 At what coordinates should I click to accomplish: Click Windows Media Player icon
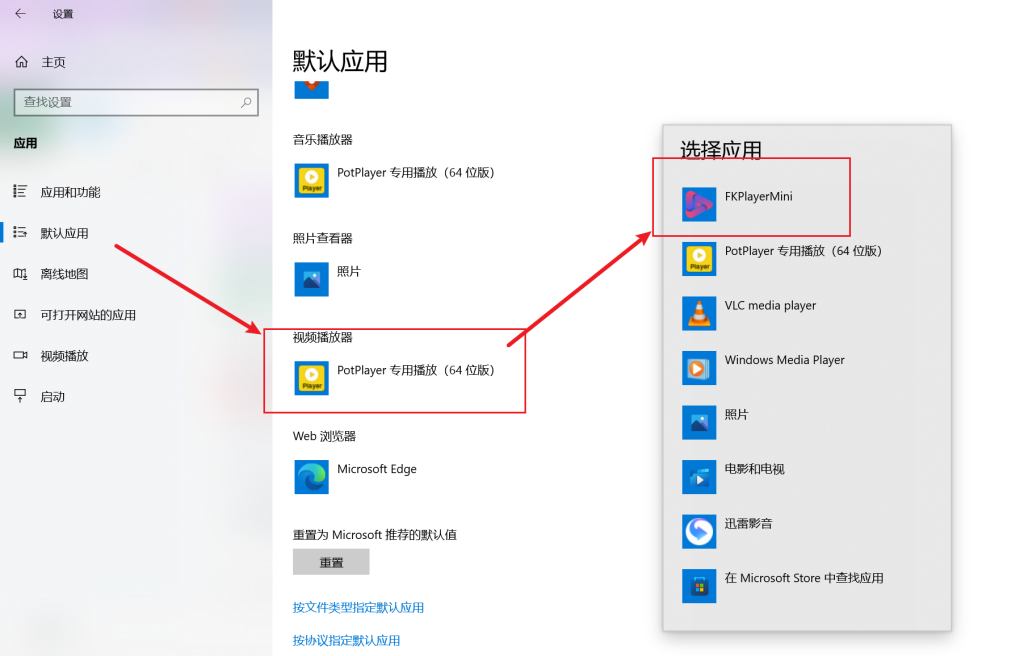click(699, 368)
